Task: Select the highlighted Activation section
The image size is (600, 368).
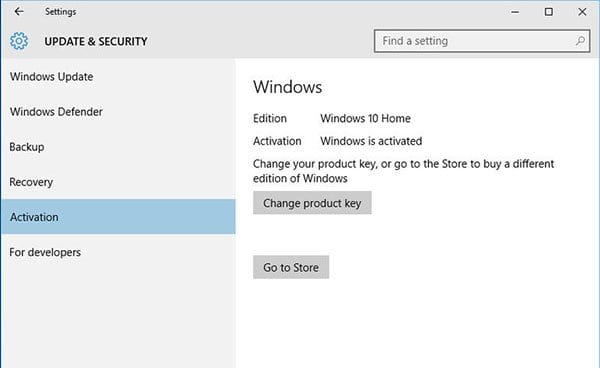Action: pos(118,217)
